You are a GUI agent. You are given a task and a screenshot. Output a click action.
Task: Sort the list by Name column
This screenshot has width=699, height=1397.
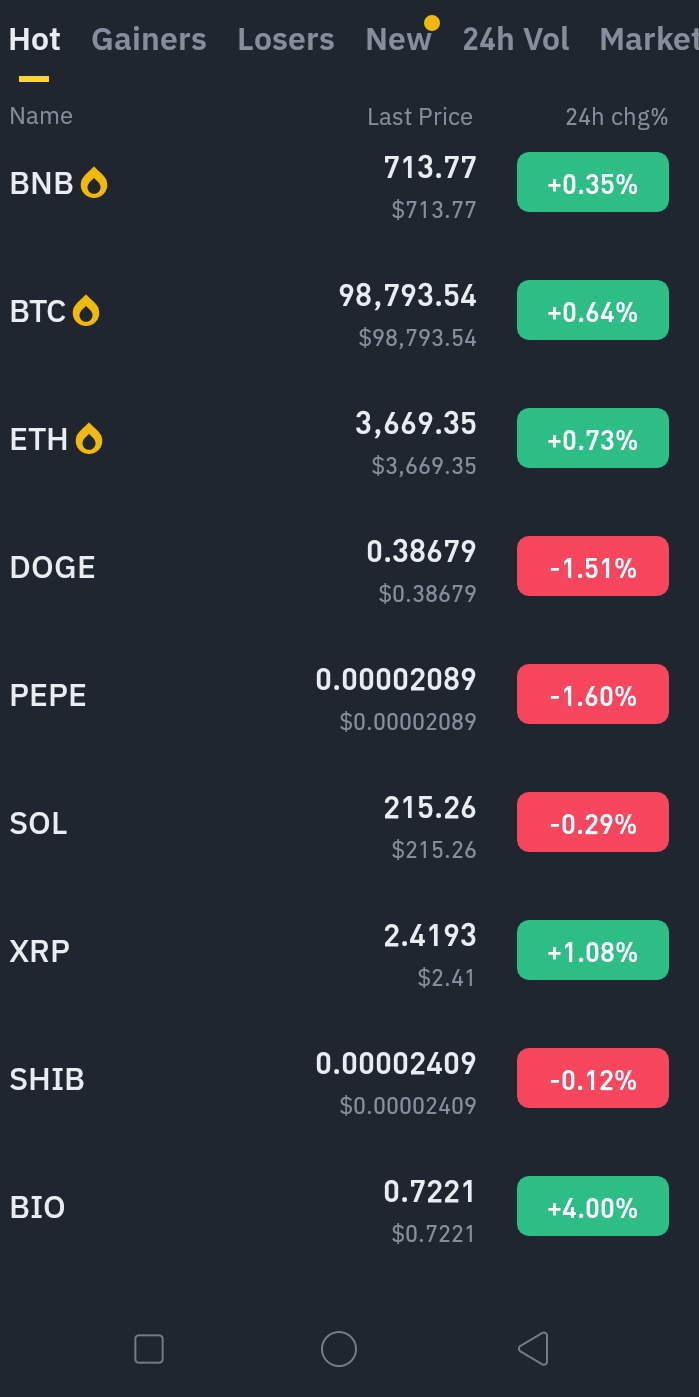pos(41,116)
